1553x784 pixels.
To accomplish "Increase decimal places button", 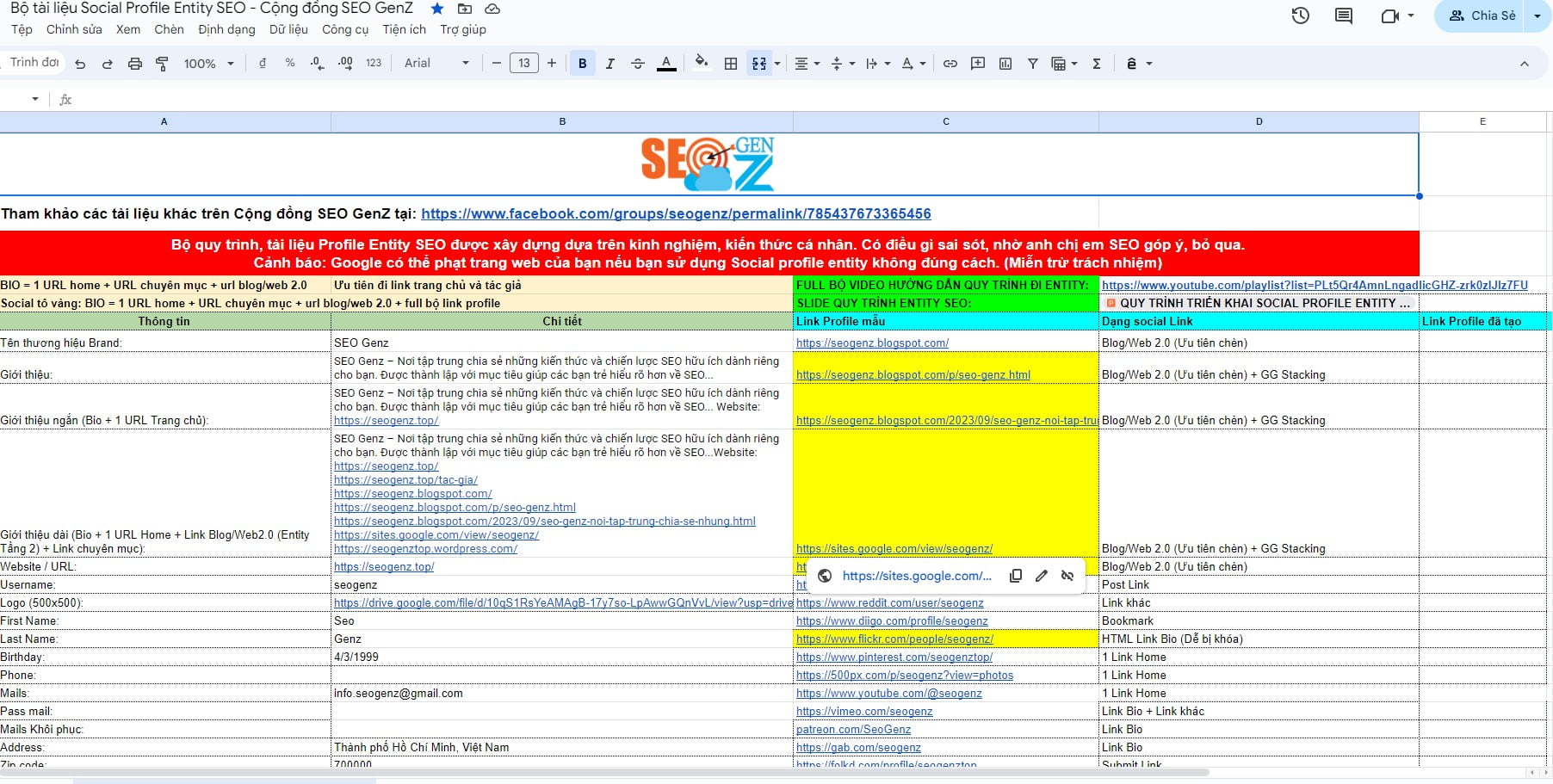I will [345, 64].
